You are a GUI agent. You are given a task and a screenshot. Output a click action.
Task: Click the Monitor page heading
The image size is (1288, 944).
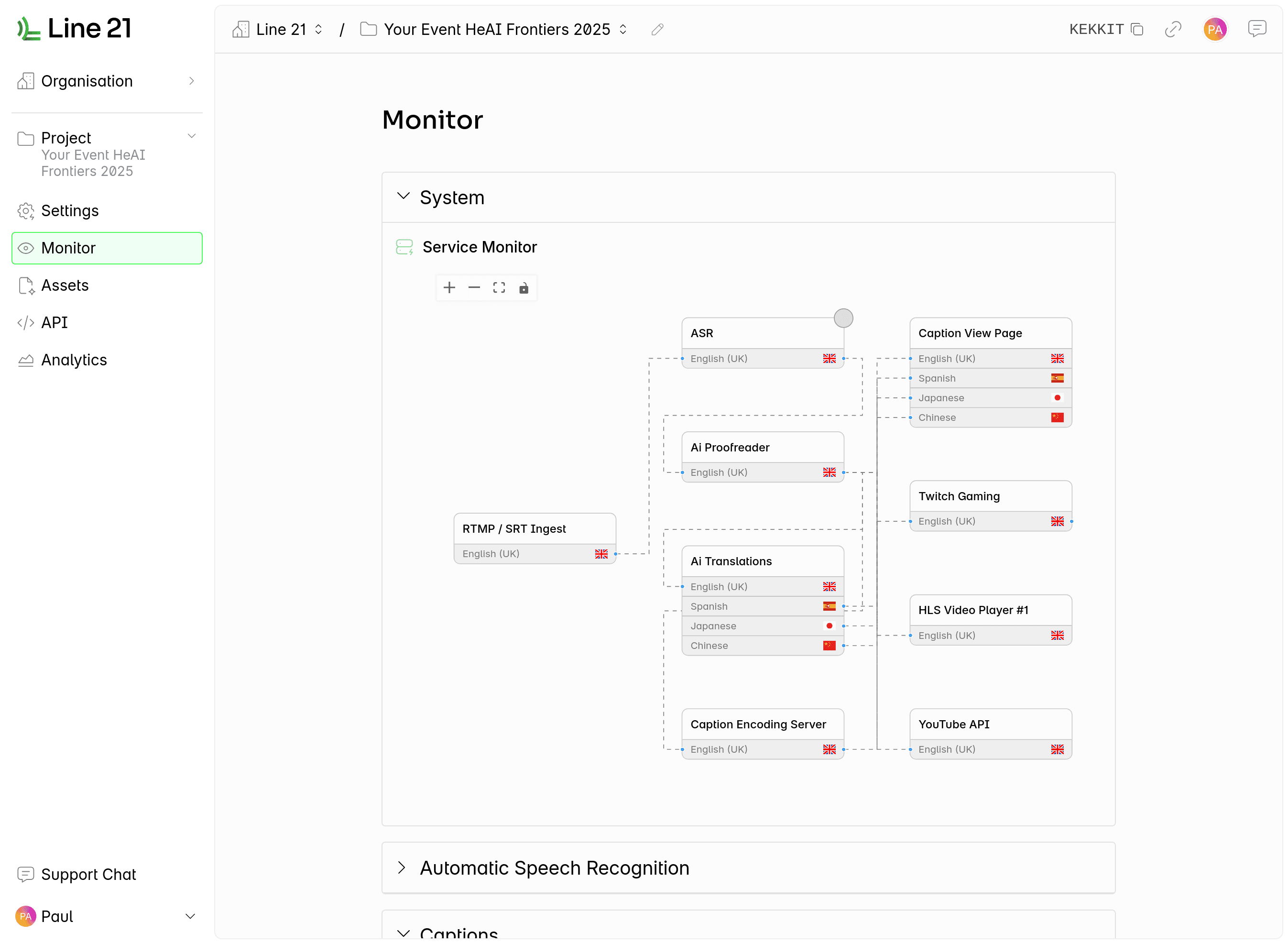tap(432, 120)
